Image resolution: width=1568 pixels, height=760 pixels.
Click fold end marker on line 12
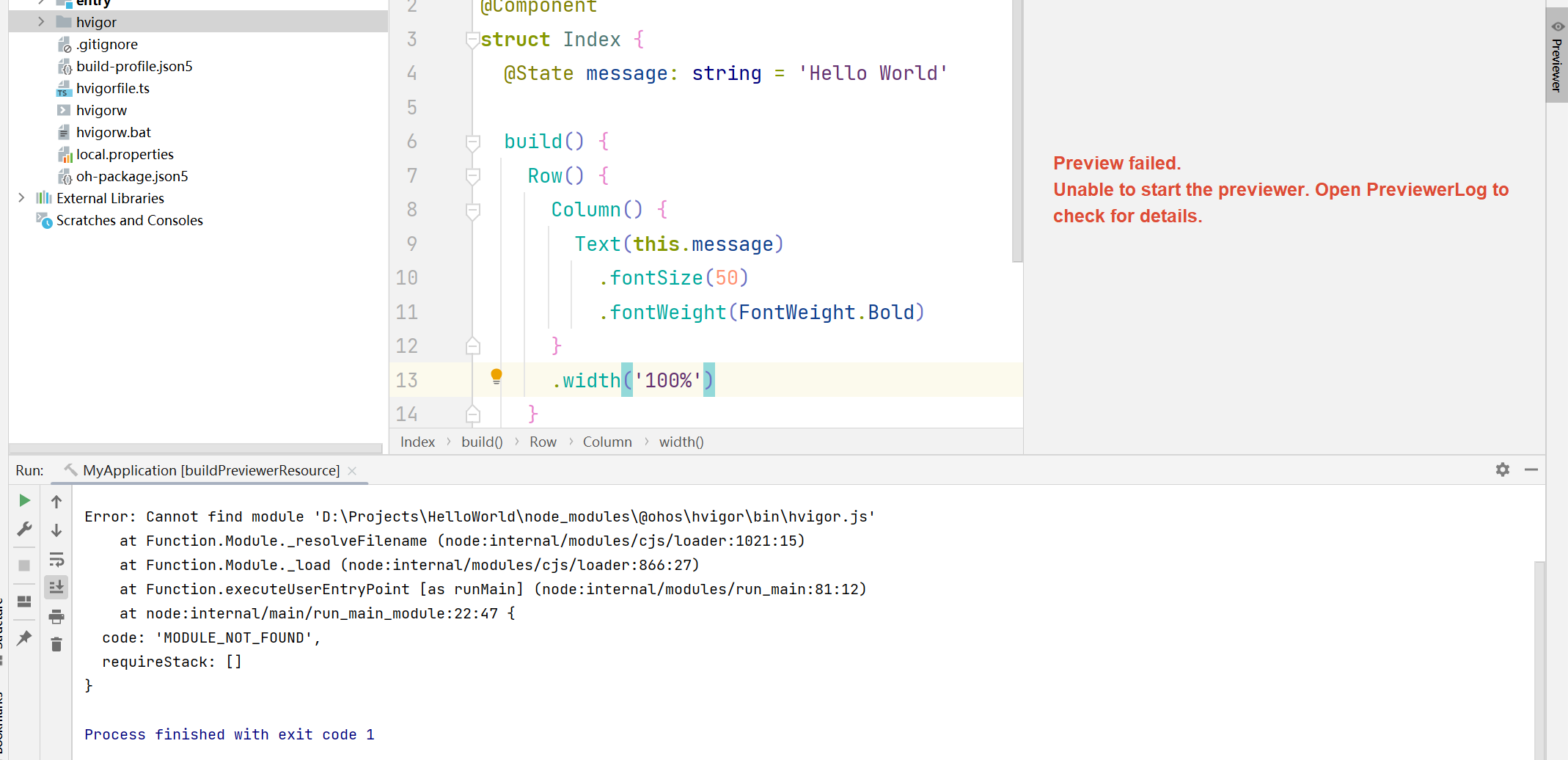473,346
